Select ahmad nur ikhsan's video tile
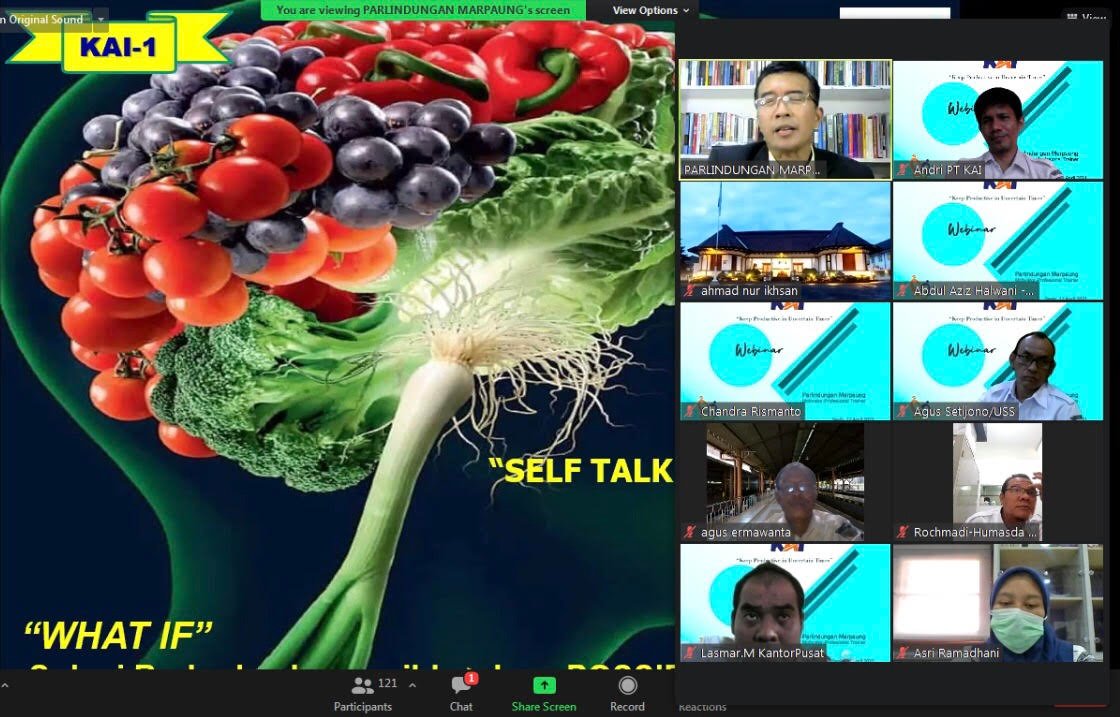 (x=785, y=240)
